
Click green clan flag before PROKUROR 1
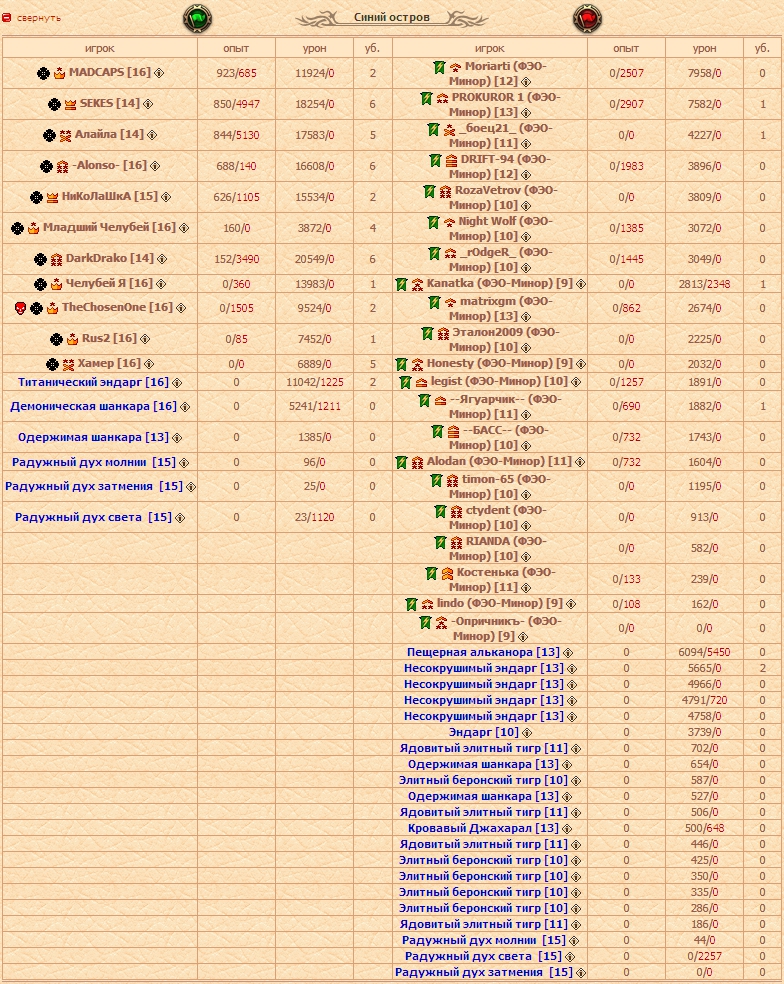pos(427,98)
